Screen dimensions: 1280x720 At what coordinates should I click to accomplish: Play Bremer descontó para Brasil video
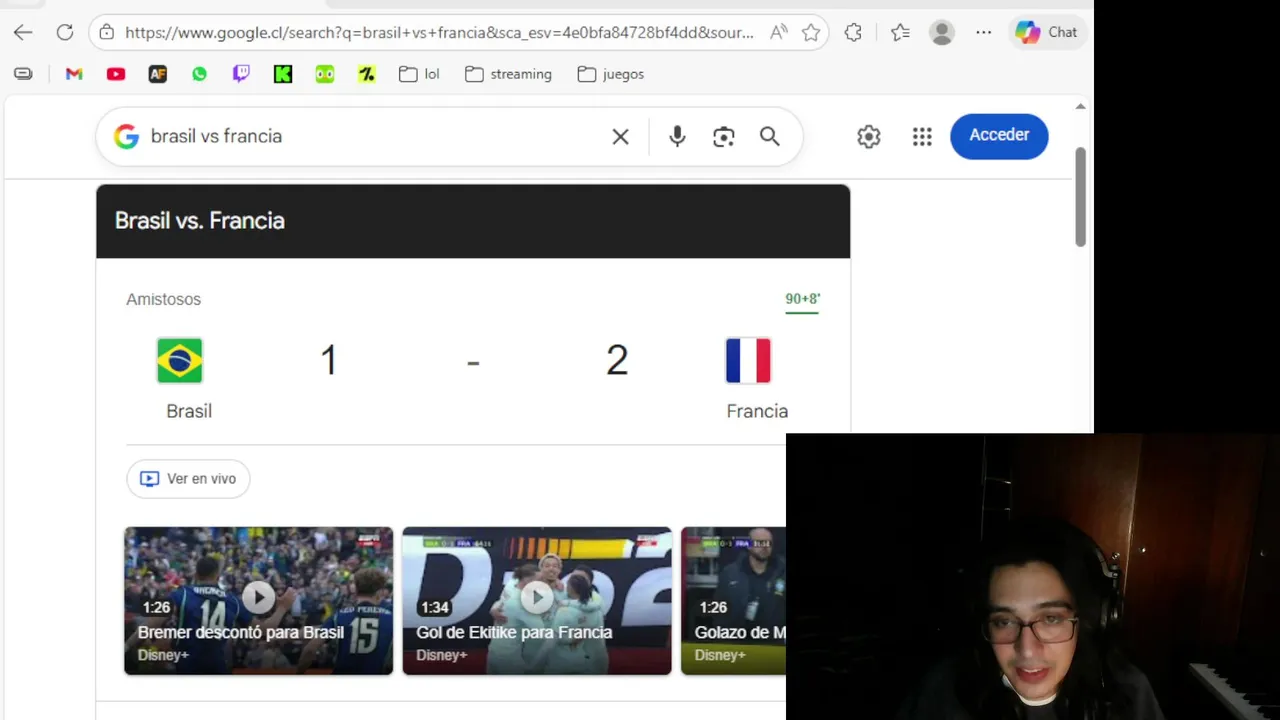(x=258, y=600)
